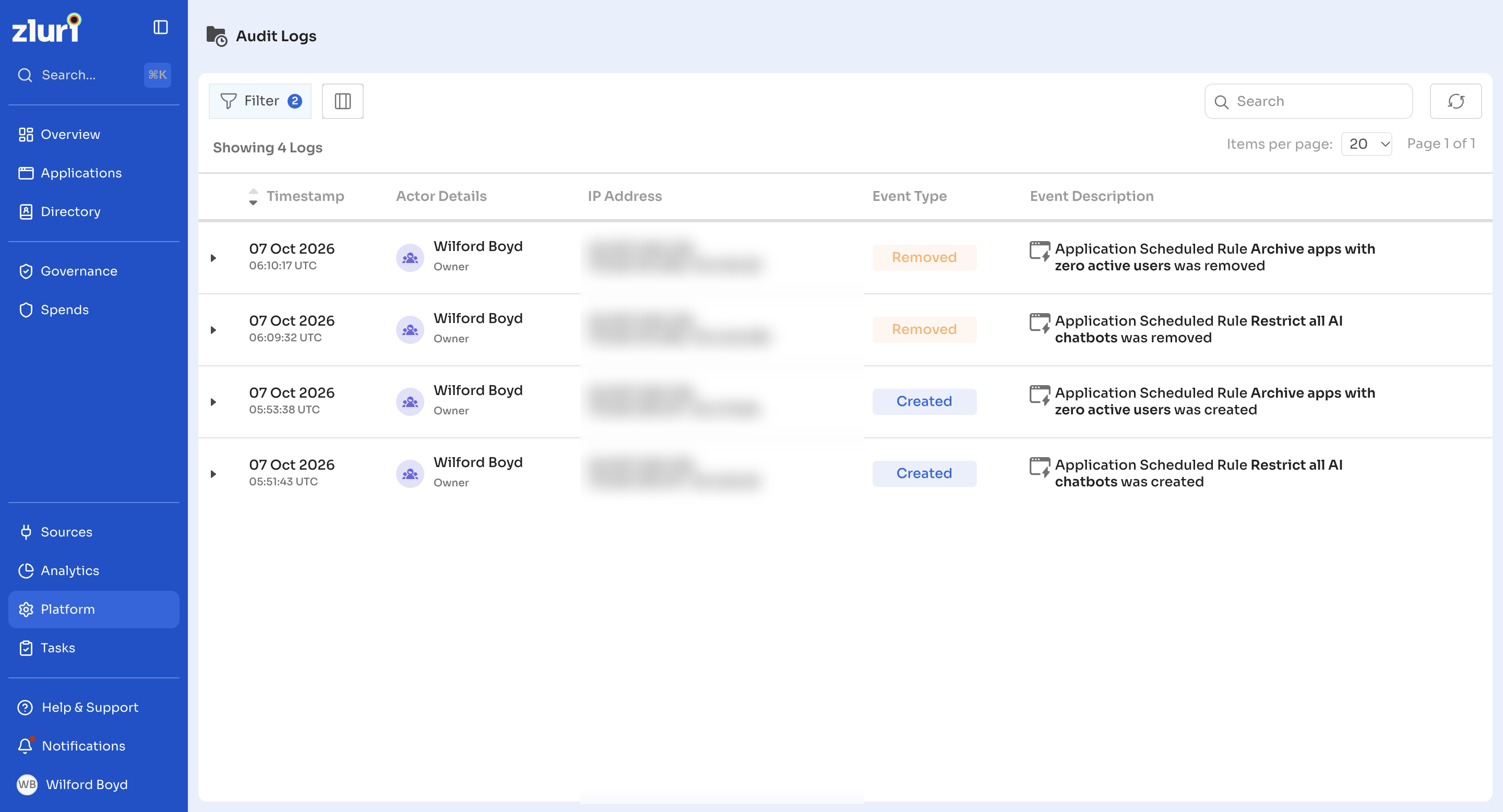Screen dimensions: 1503x812
Task: Open column selector icon
Action: coord(342,101)
